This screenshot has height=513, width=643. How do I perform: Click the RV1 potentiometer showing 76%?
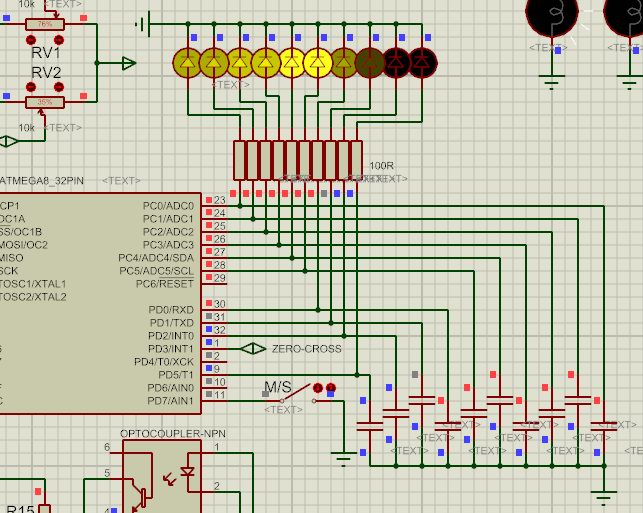click(x=45, y=23)
